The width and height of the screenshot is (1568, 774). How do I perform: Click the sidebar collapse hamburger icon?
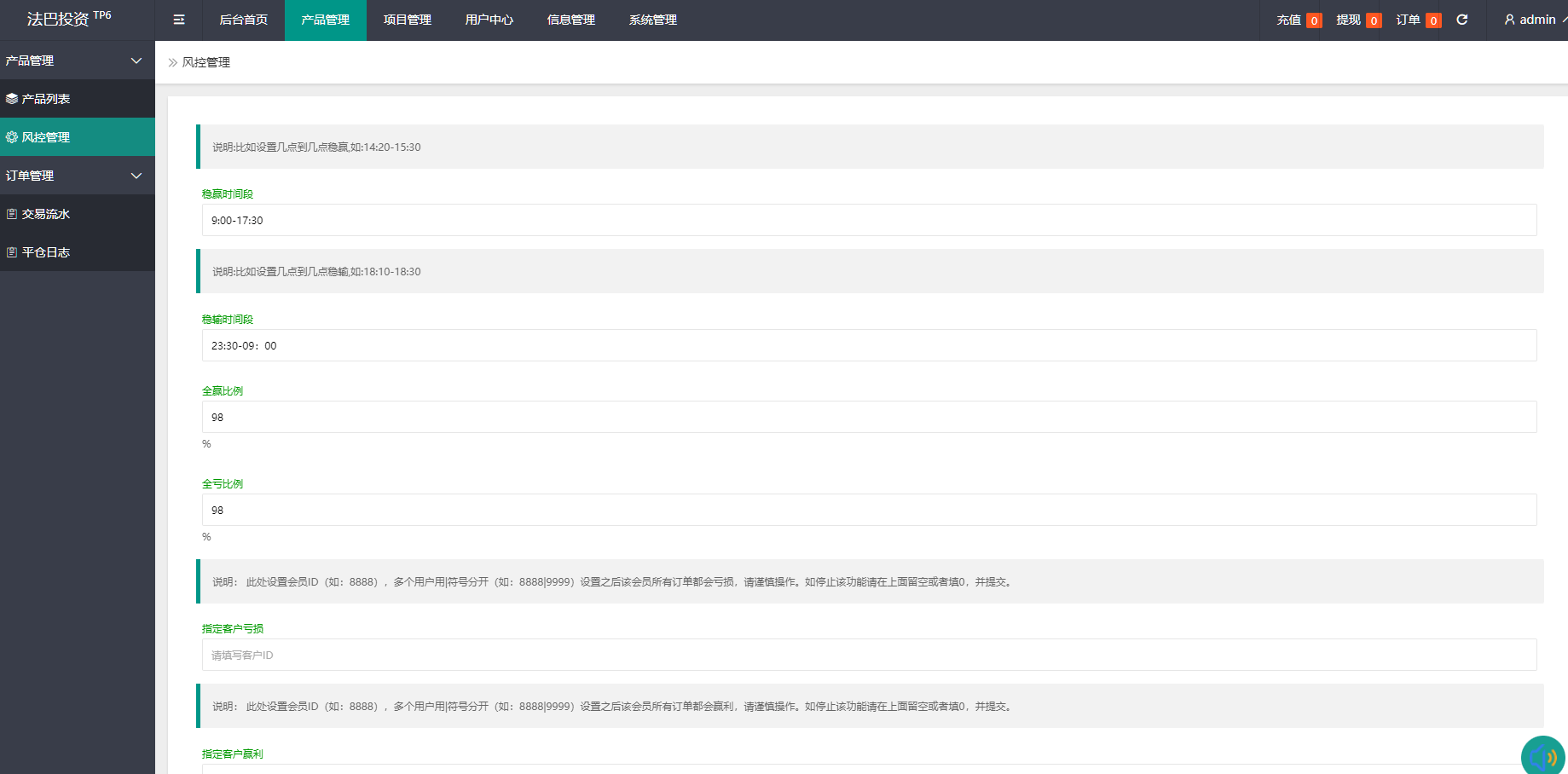click(179, 20)
